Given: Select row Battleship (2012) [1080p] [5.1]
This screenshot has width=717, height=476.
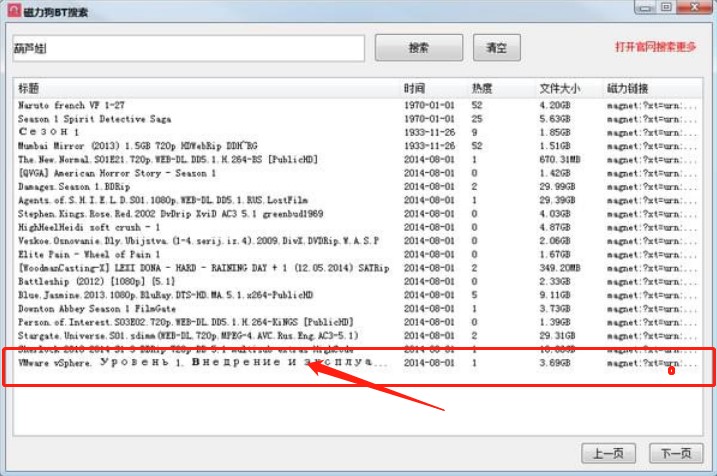Looking at the screenshot, I should 358,281.
